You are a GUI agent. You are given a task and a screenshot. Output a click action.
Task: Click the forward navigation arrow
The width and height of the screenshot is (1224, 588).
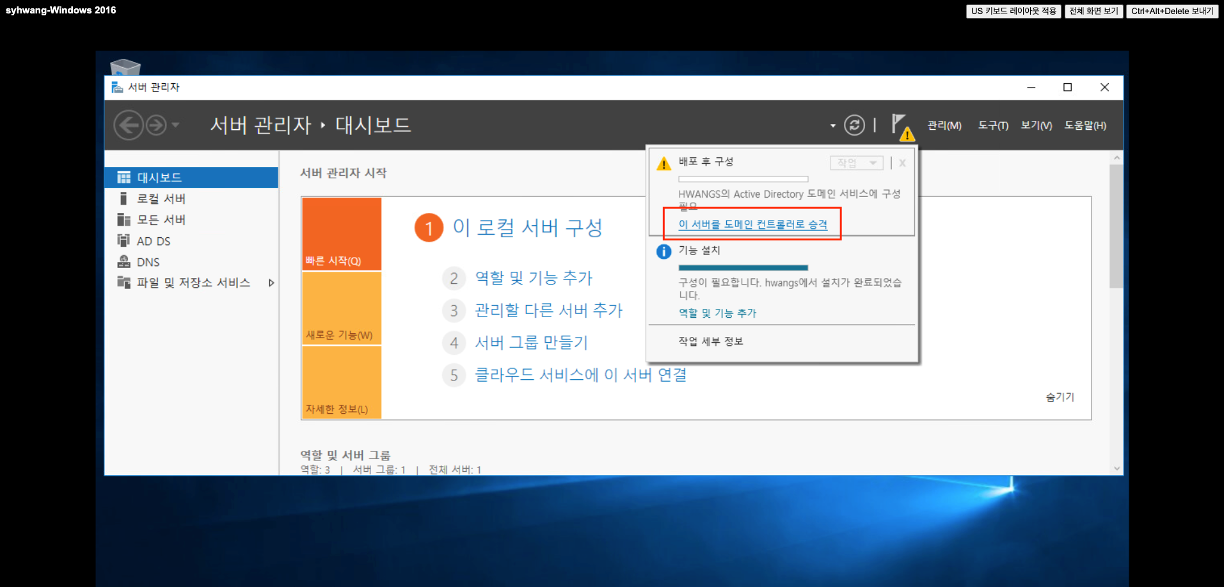click(156, 125)
